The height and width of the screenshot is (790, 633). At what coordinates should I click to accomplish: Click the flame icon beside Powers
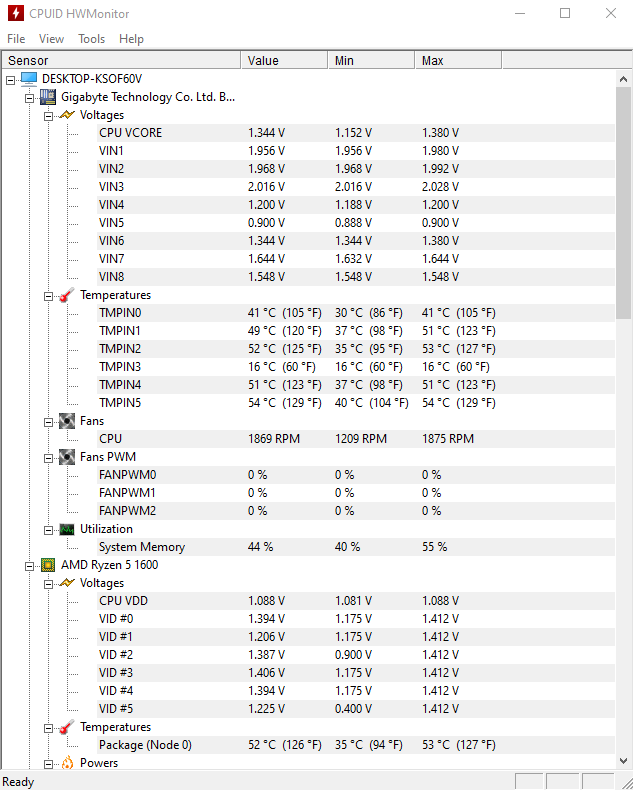click(x=67, y=763)
